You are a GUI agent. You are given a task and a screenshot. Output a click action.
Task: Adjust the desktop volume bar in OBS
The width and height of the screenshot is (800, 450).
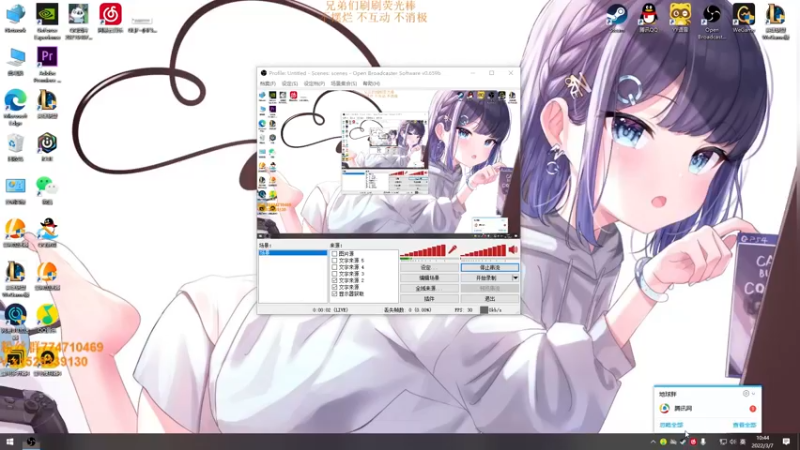[483, 251]
